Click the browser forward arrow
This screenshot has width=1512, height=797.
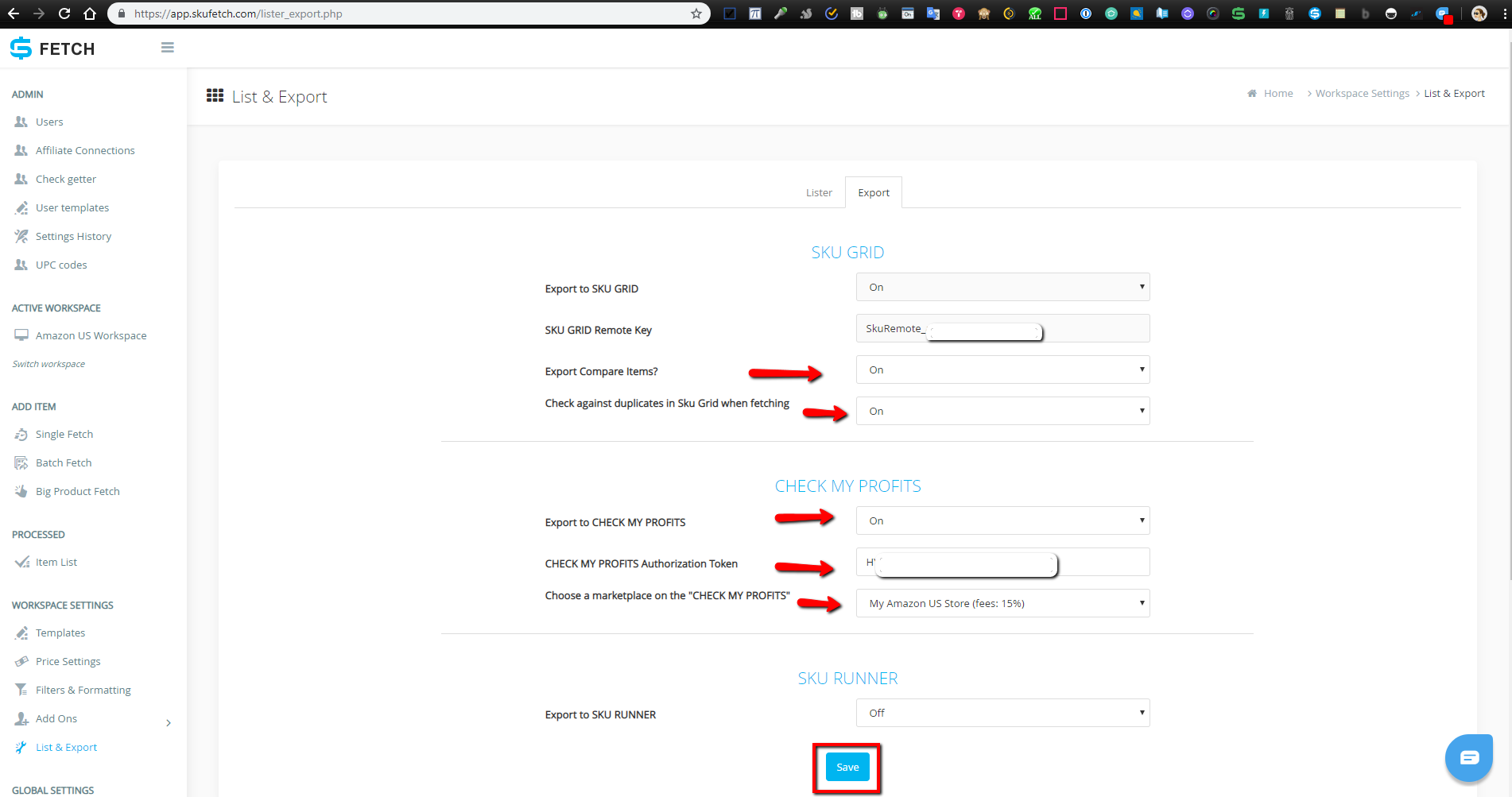click(x=39, y=14)
